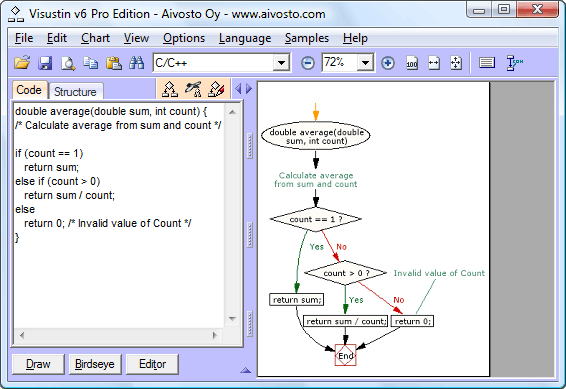This screenshot has width=566, height=389.
Task: Click the fit-to-width icon
Action: [434, 63]
